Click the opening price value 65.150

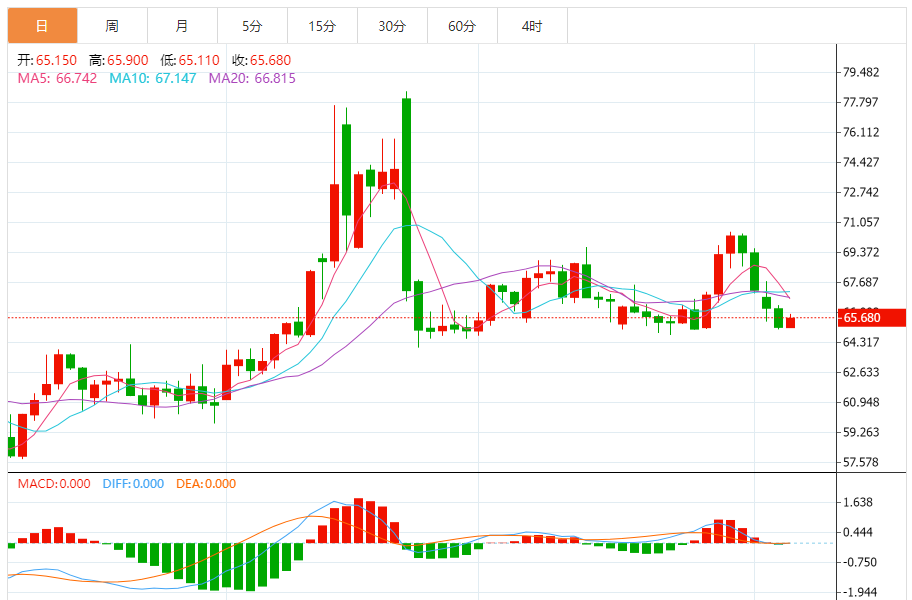pos(56,60)
